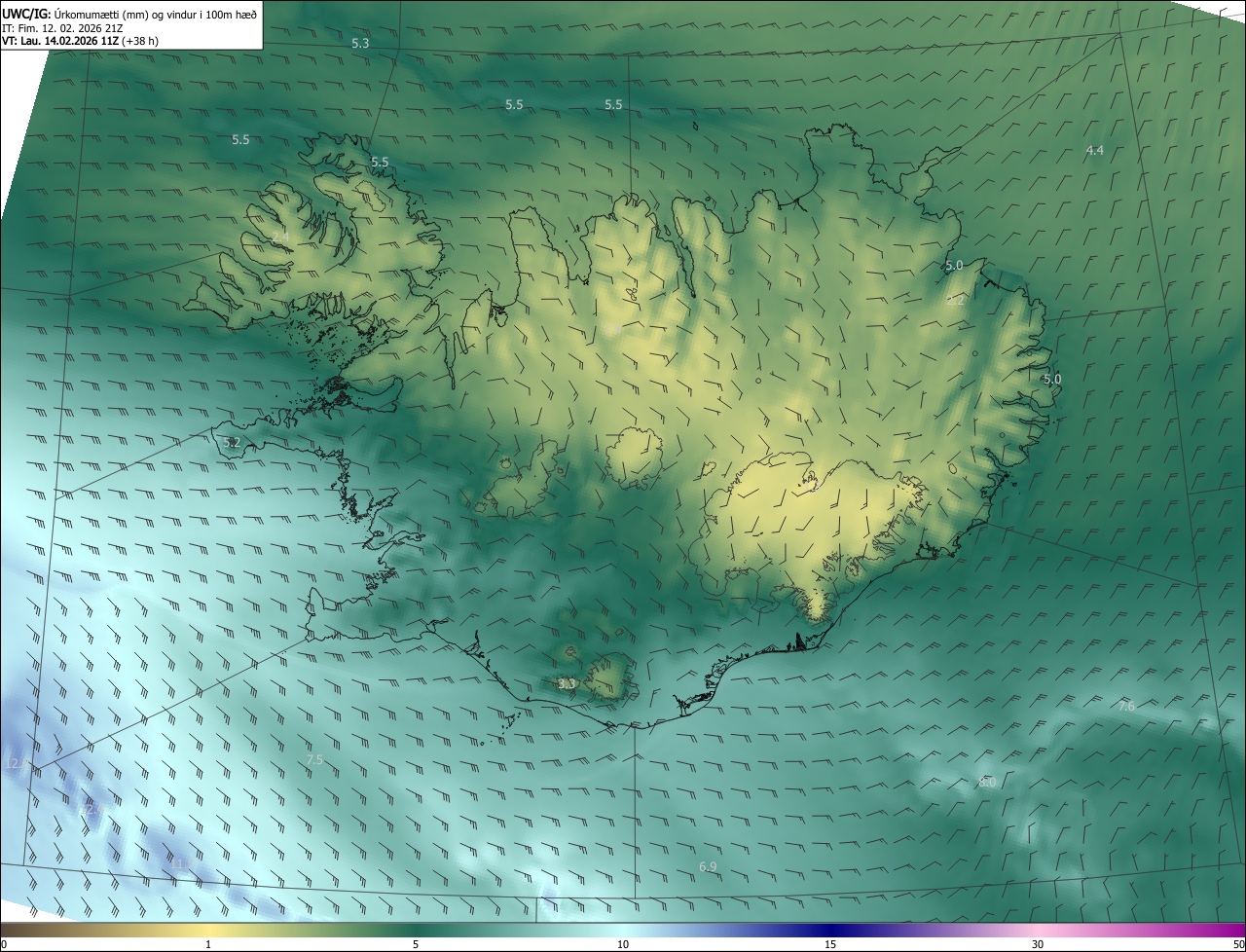Click the 6.9 value label over the ocean
This screenshot has height=952, width=1246.
[708, 866]
